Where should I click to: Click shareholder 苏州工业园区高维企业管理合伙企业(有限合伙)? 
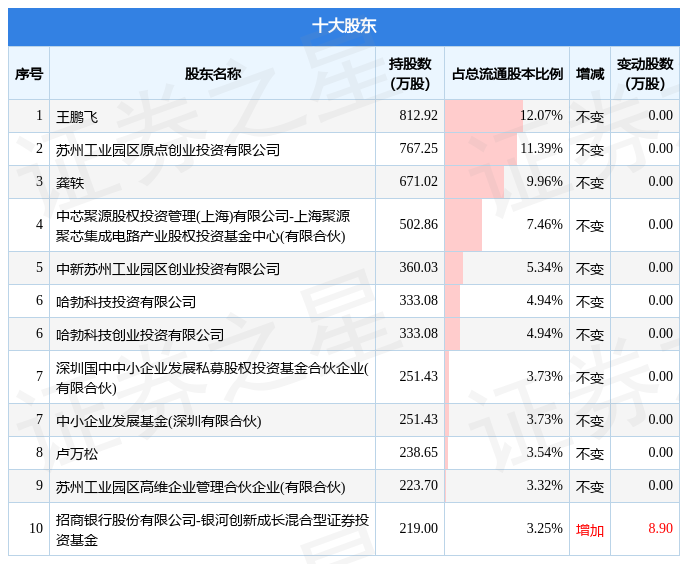pyautogui.click(x=200, y=486)
